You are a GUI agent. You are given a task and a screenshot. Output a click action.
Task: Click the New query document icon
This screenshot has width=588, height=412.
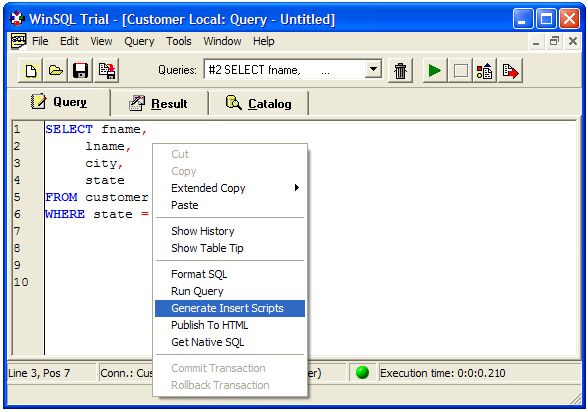31,70
